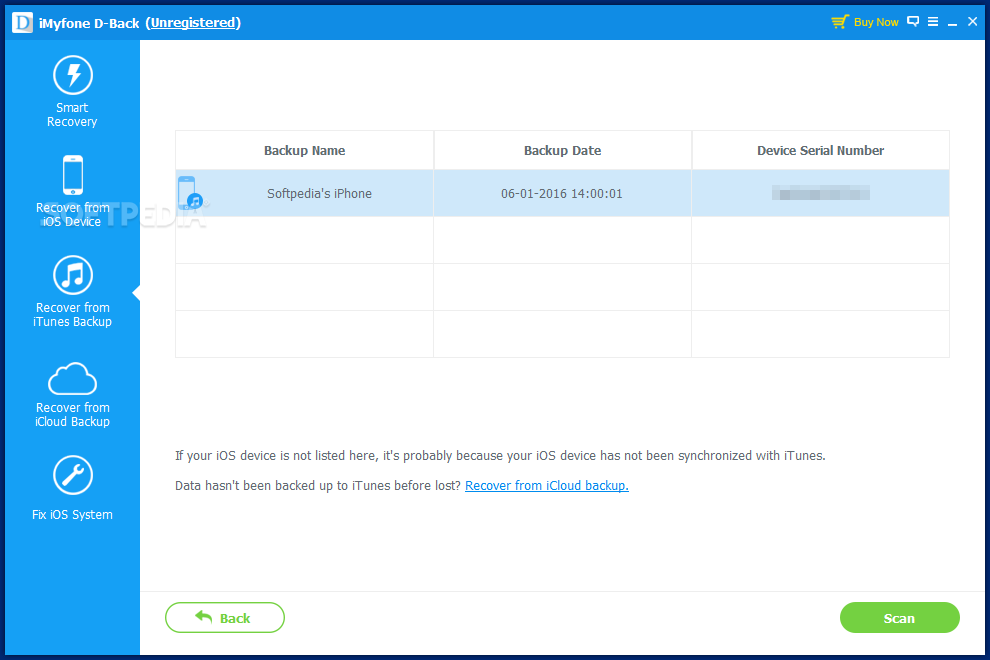Open the hamburger menu in title bar
Image resolution: width=990 pixels, height=660 pixels.
point(933,21)
